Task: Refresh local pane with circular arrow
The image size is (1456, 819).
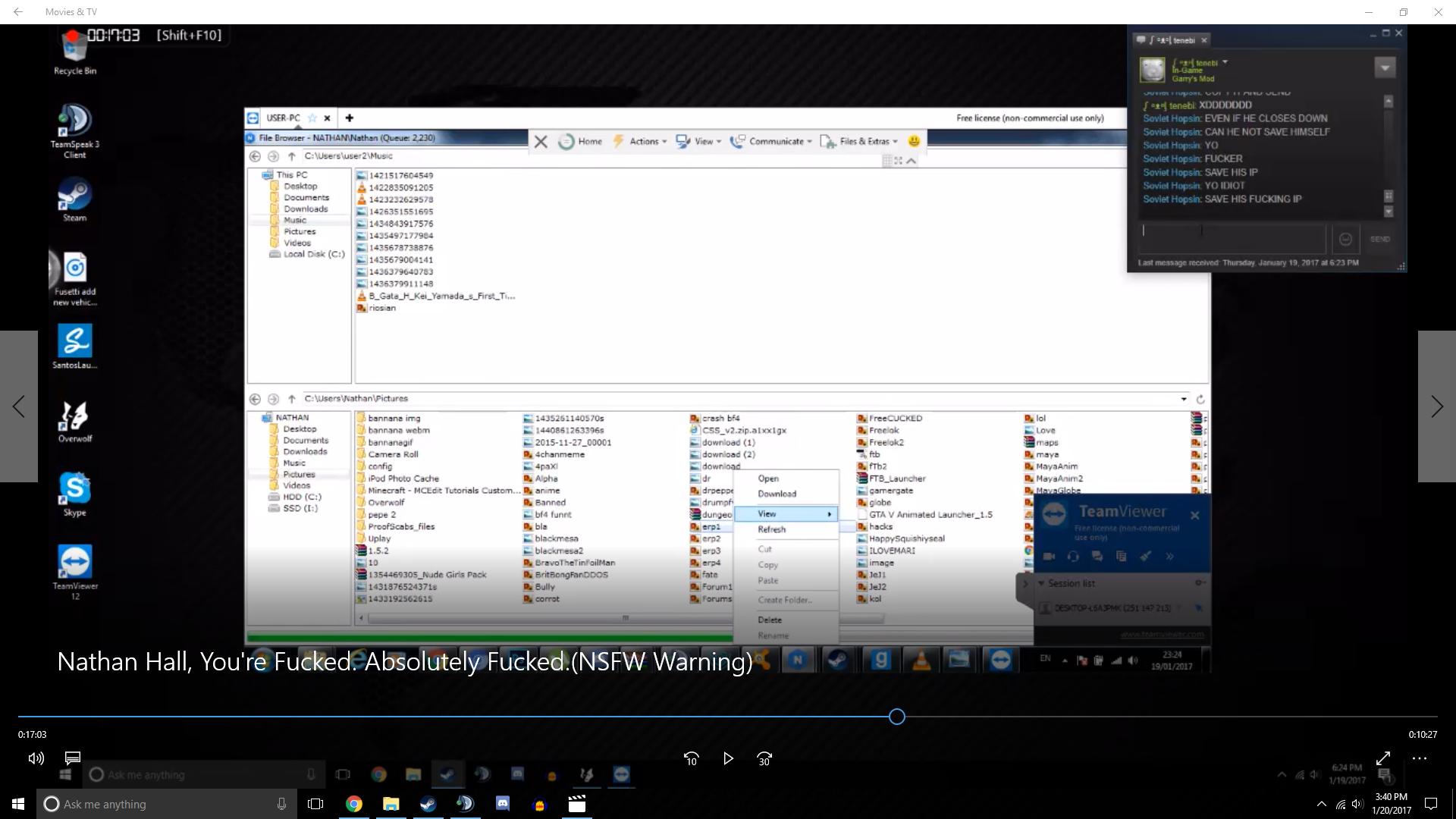Action: [x=1200, y=399]
